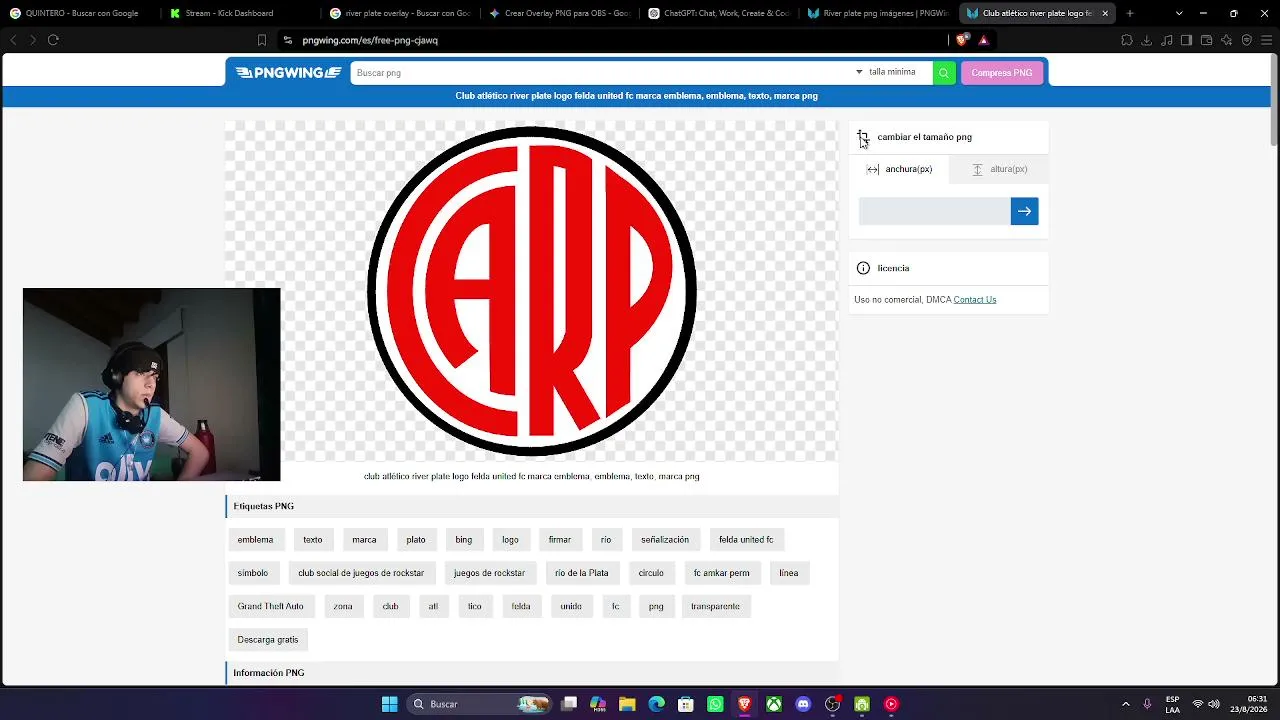Open the Xbox app from the taskbar
The image size is (1280, 720).
point(774,704)
